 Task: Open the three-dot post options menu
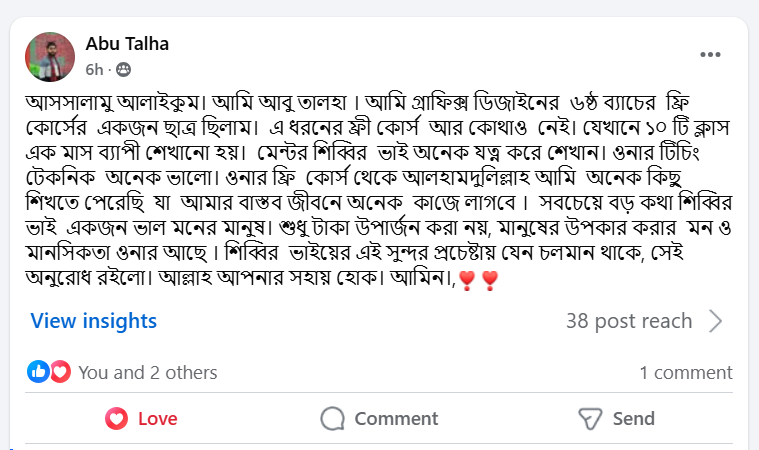point(711,55)
